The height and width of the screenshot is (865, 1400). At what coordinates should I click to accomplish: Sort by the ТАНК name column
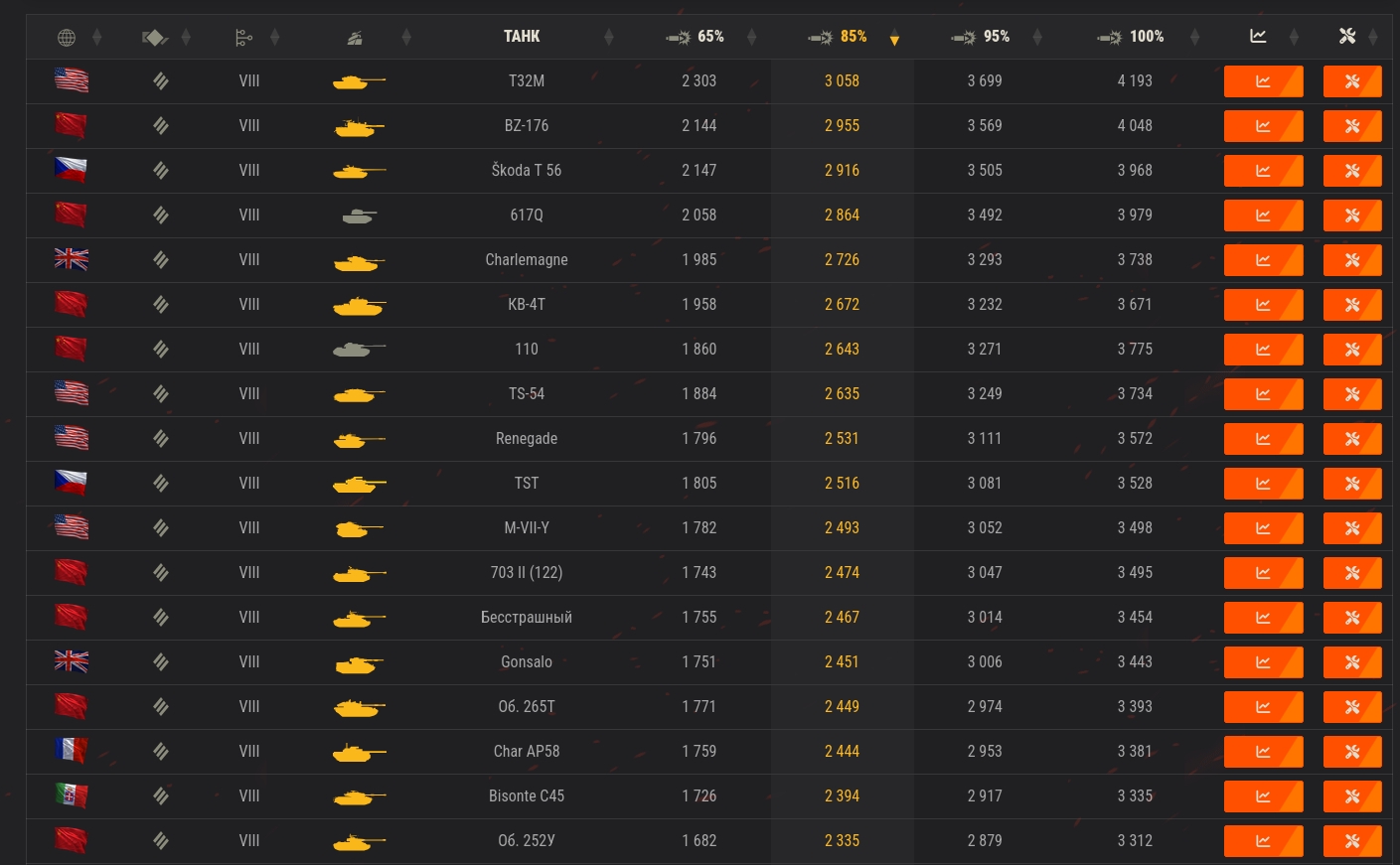tap(522, 37)
